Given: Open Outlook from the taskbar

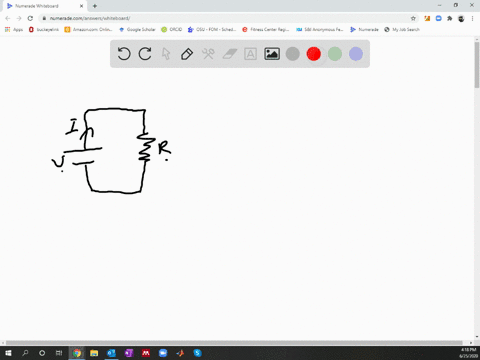Looking at the screenshot, I should tap(111, 353).
